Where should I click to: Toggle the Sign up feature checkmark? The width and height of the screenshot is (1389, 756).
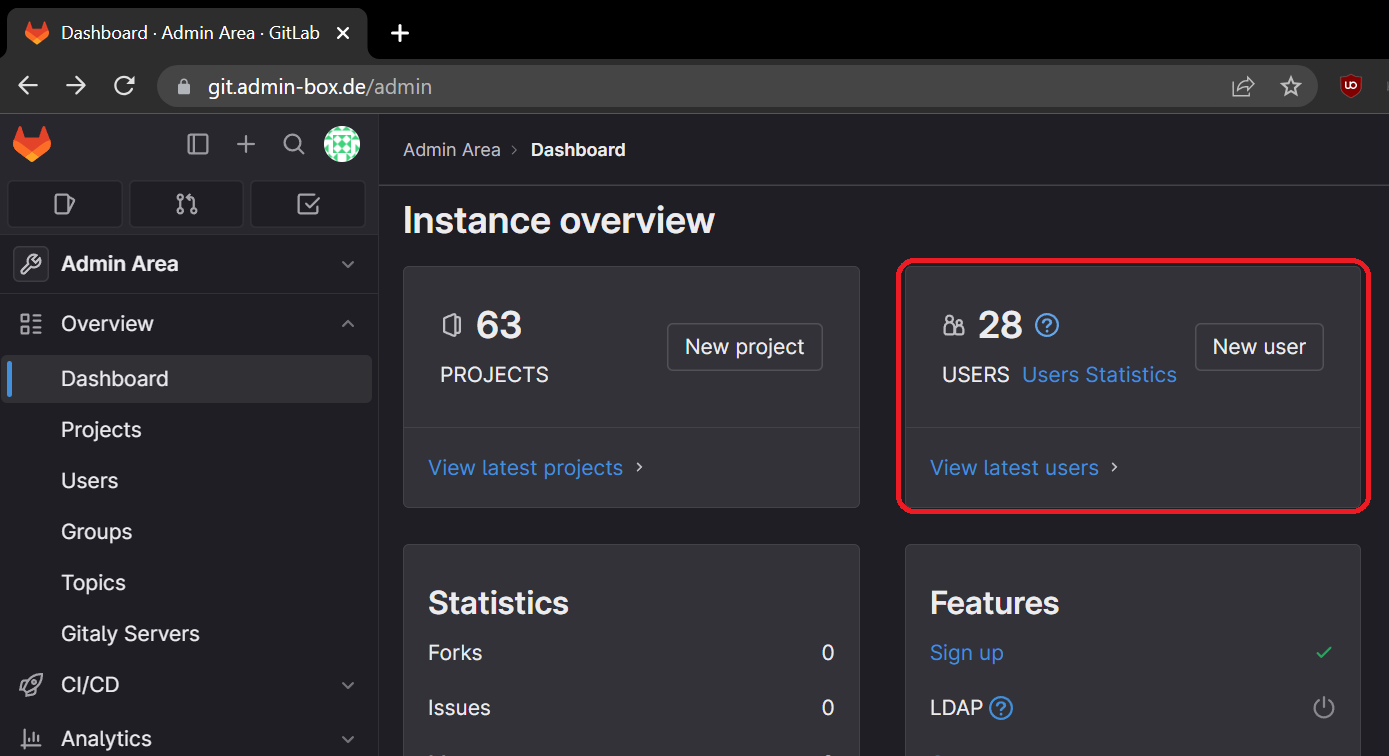pos(1323,652)
